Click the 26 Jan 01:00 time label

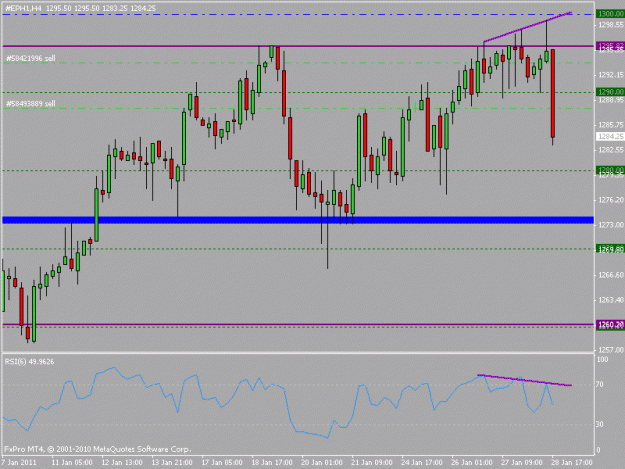tap(472, 463)
